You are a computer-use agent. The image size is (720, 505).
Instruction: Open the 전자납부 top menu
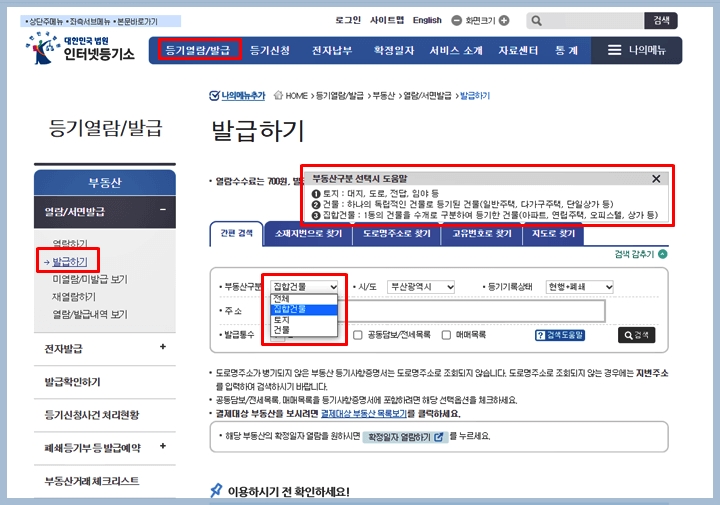click(332, 50)
